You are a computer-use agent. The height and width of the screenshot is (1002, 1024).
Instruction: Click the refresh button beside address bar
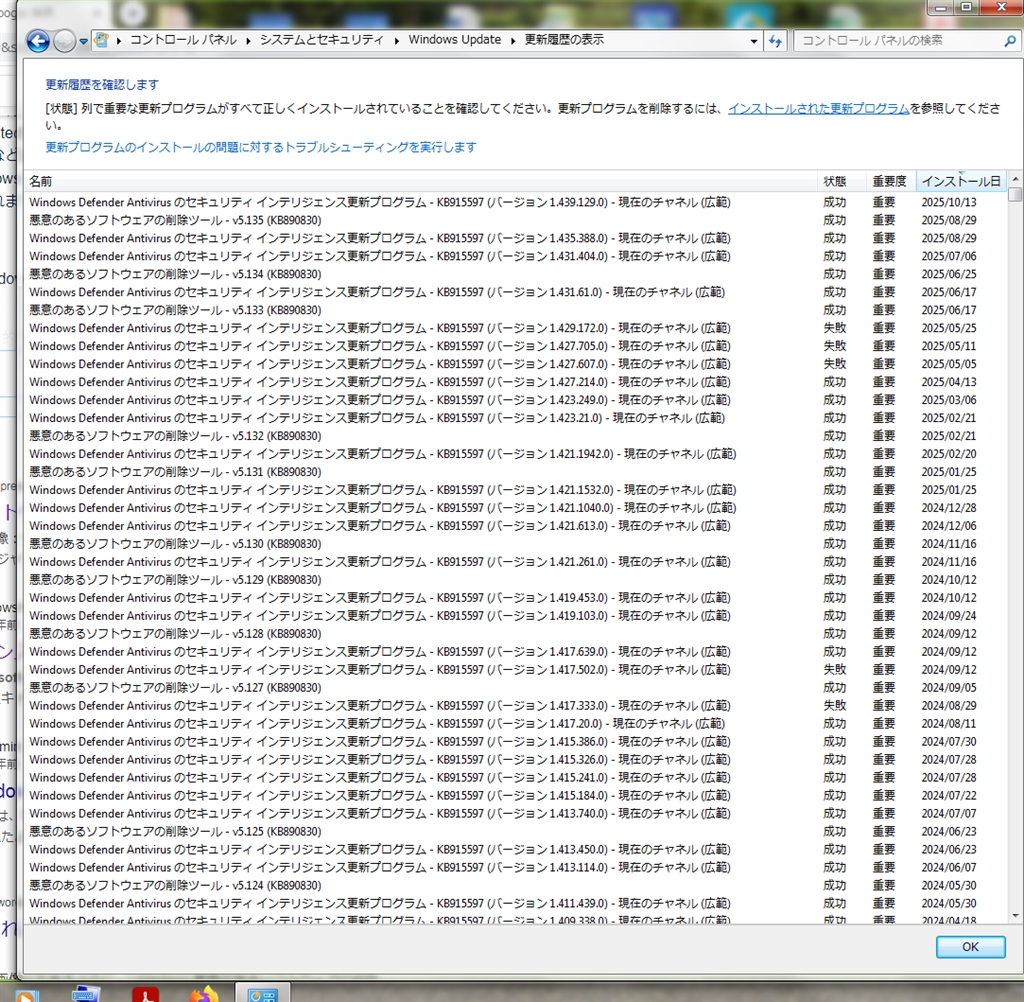tap(775, 40)
